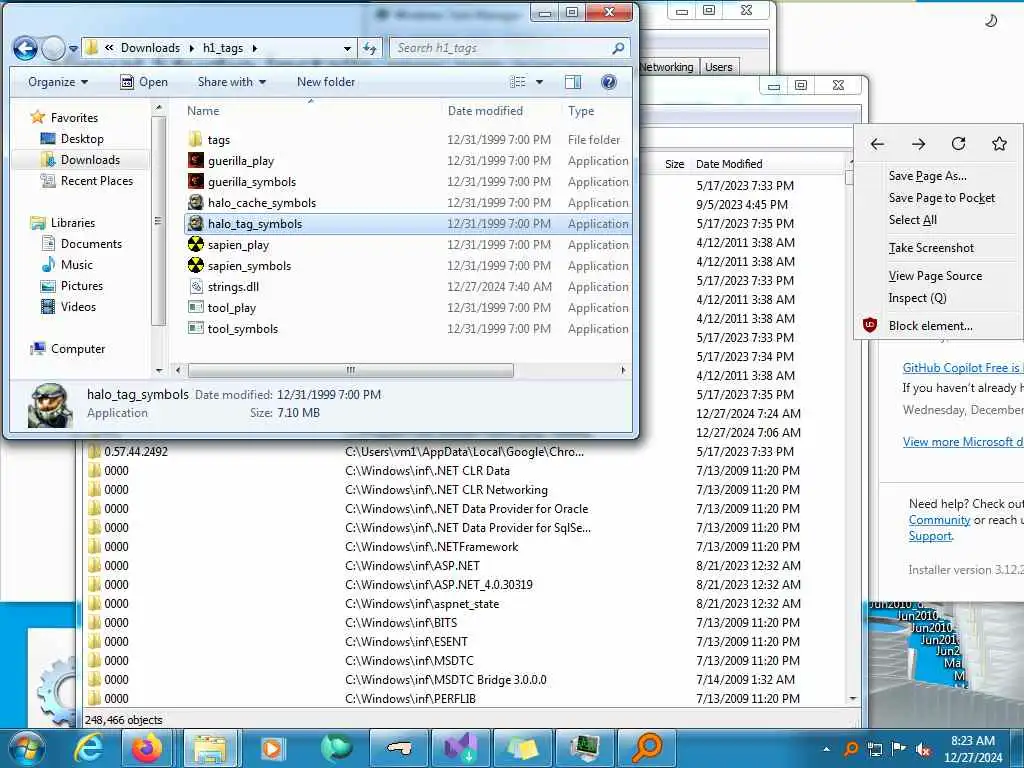Viewport: 1024px width, 768px height.
Task: Click the Users tab in Task Manager
Action: pos(718,67)
